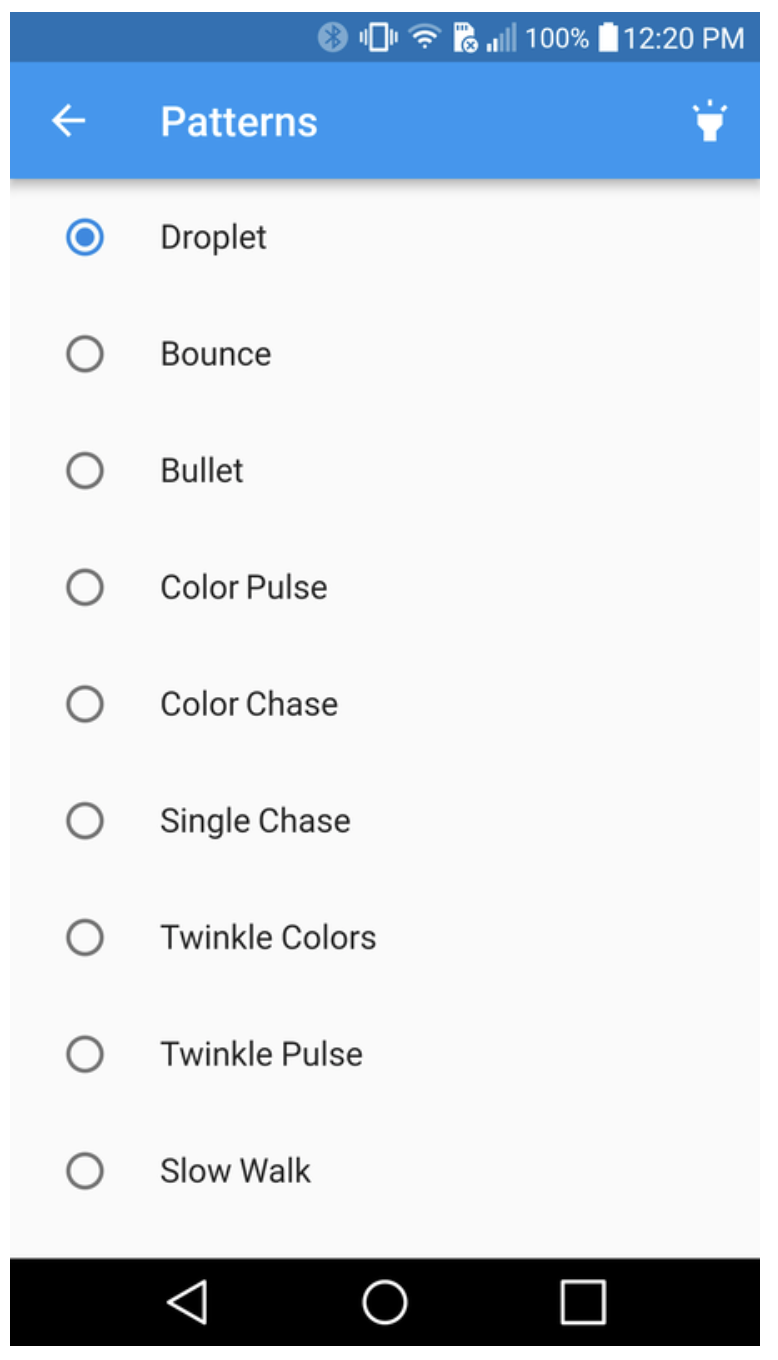Pick the Twinkle Colors radio button
Image resolution: width=778 pixels, height=1360 pixels.
[x=85, y=938]
